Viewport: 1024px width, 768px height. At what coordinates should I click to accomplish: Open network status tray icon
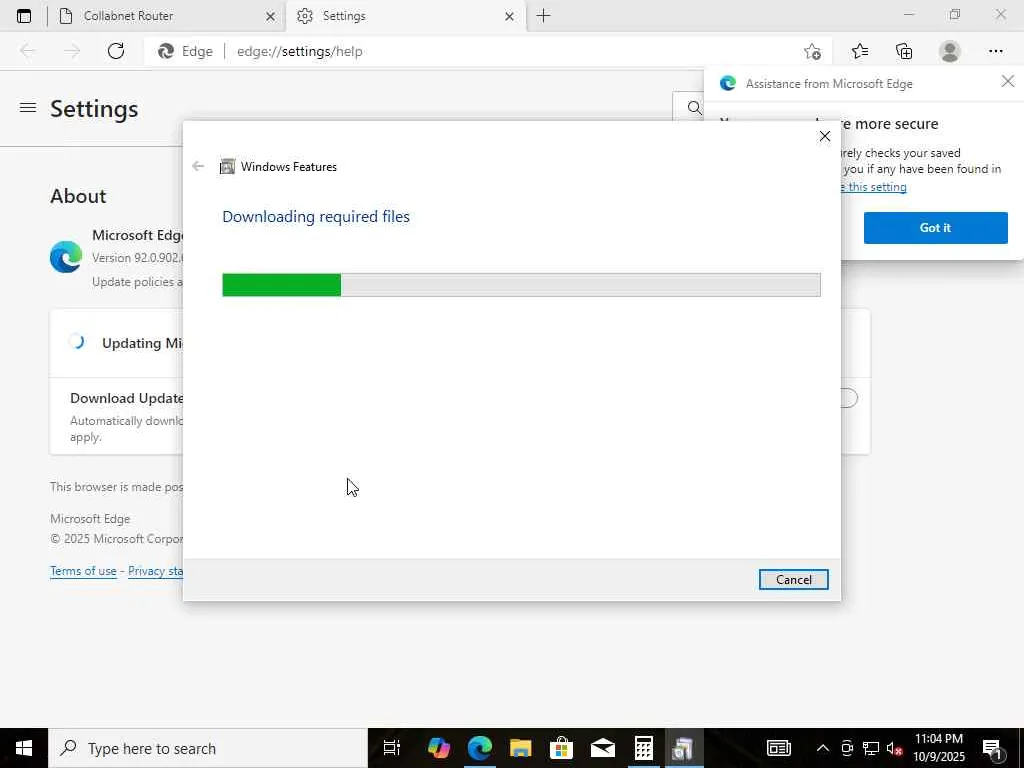click(871, 748)
